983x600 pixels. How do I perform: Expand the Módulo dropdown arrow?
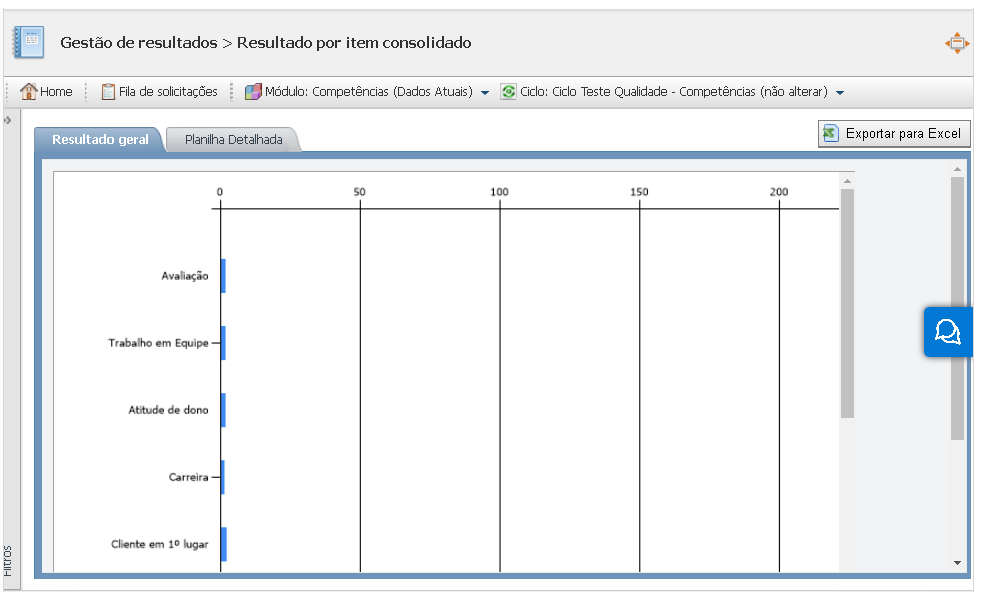485,92
